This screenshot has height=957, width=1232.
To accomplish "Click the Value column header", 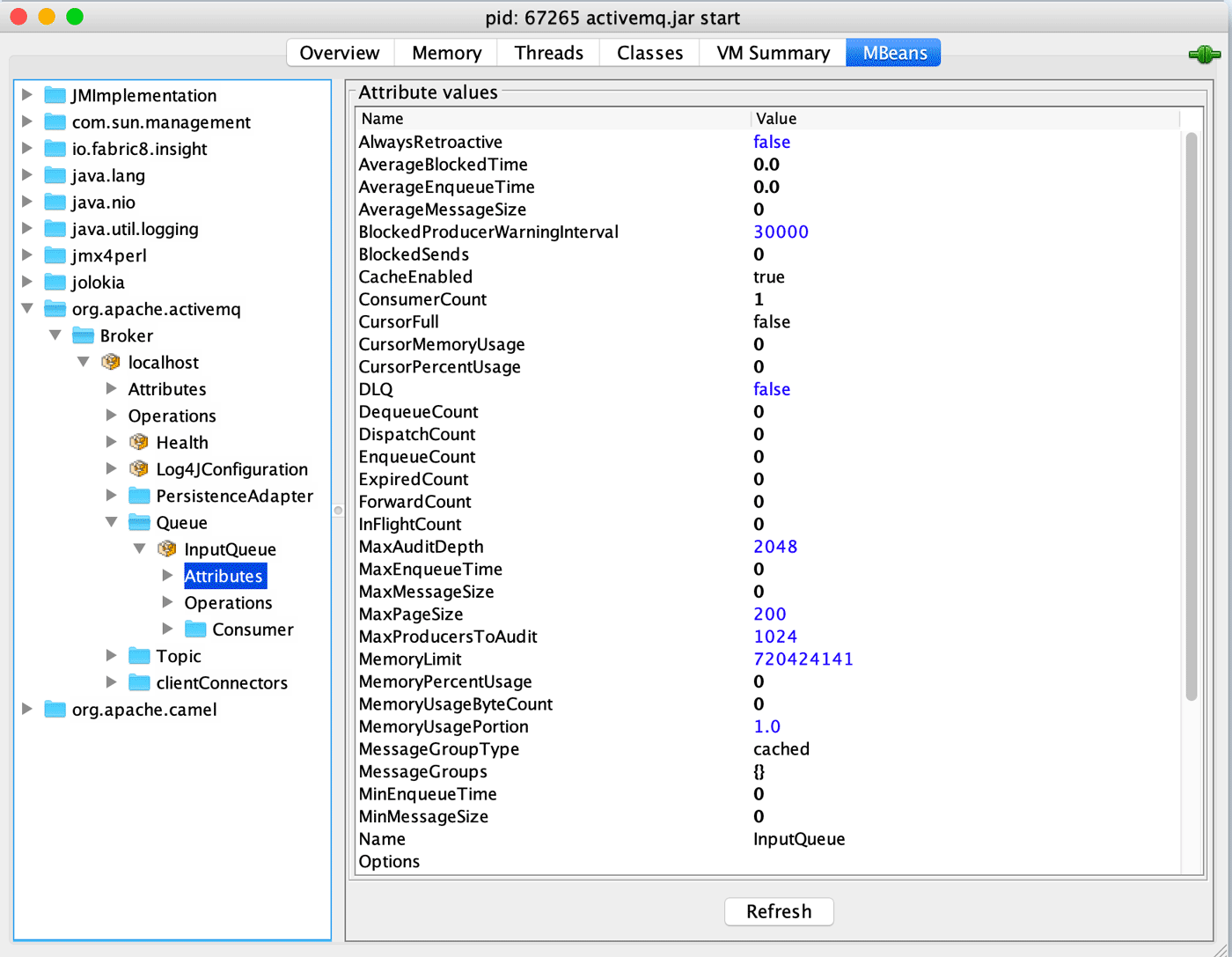I will click(x=964, y=119).
